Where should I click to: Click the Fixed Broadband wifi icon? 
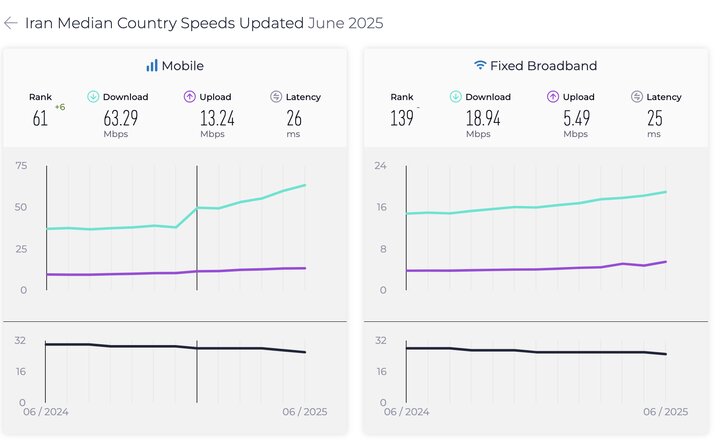[x=480, y=66]
